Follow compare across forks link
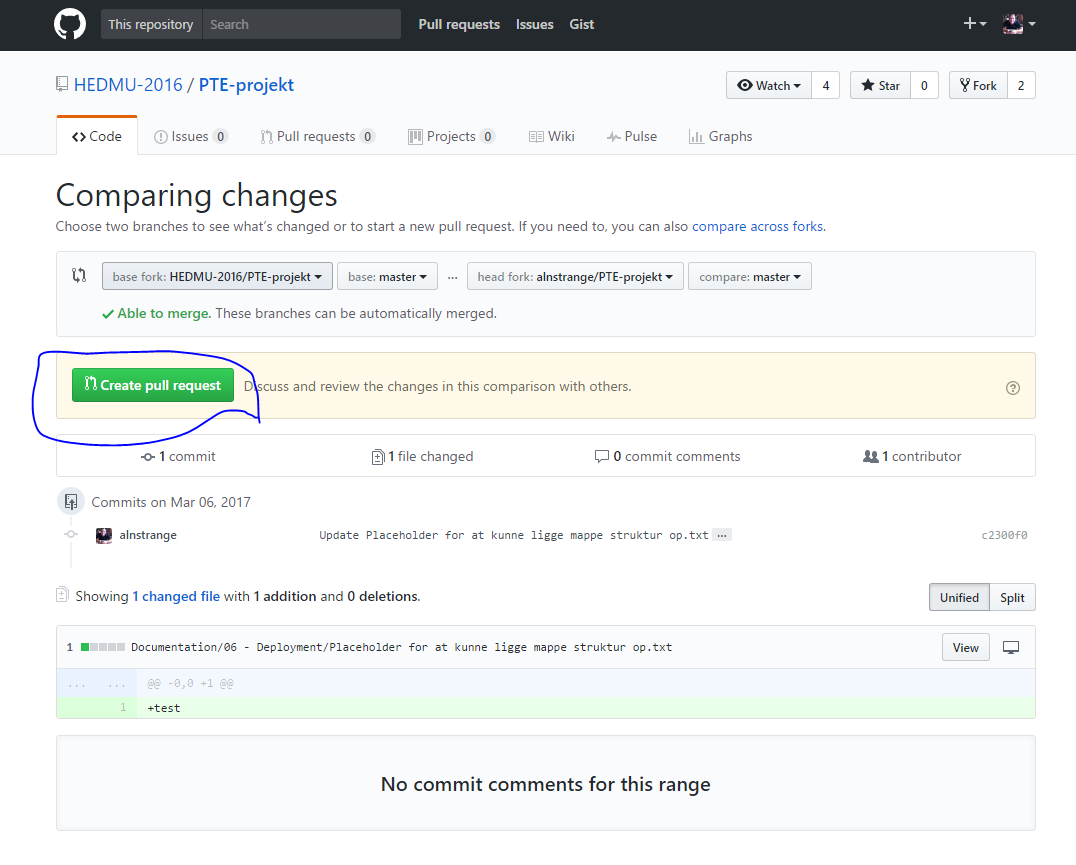The height and width of the screenshot is (865, 1076). pyautogui.click(x=758, y=226)
